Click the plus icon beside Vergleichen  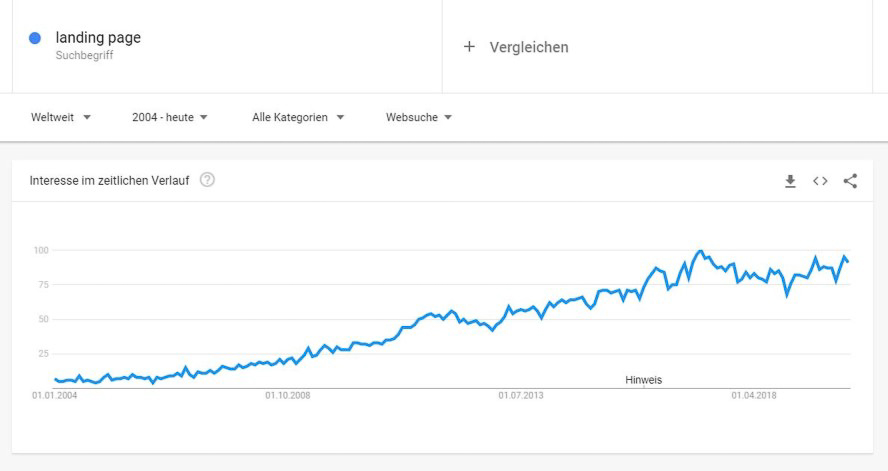[469, 46]
